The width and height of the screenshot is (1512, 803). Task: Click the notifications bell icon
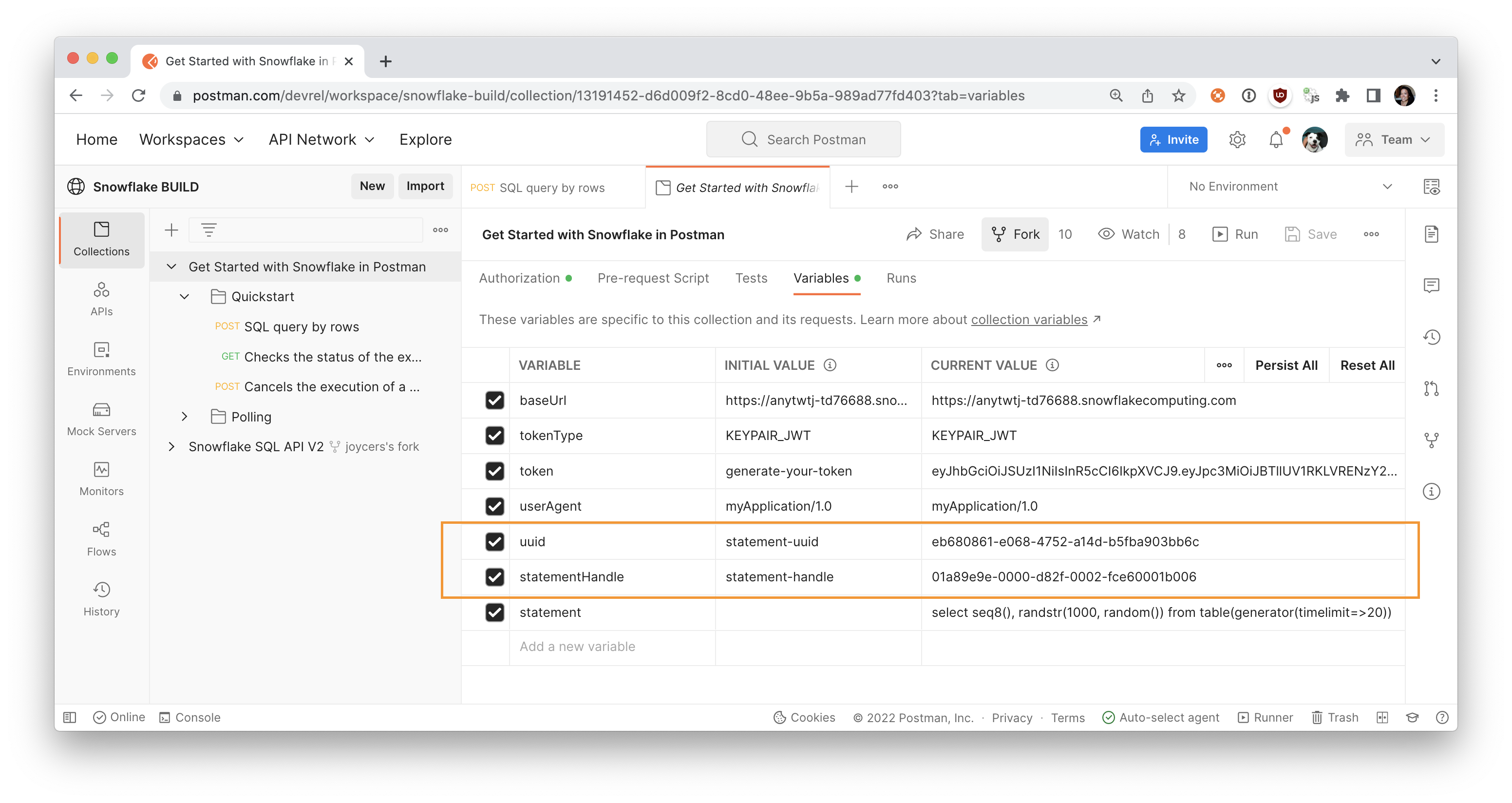[x=1275, y=140]
